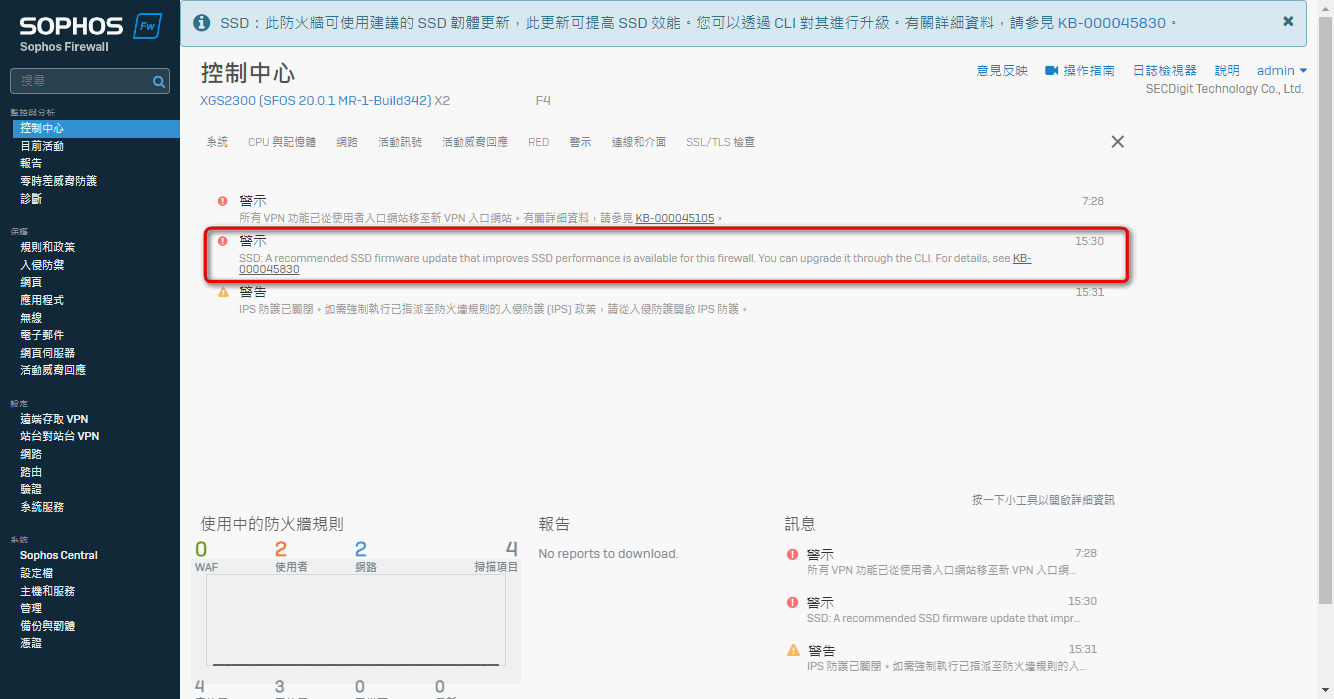
Task: Open 驗證 authentication in the sidebar
Action: pyautogui.click(x=31, y=489)
